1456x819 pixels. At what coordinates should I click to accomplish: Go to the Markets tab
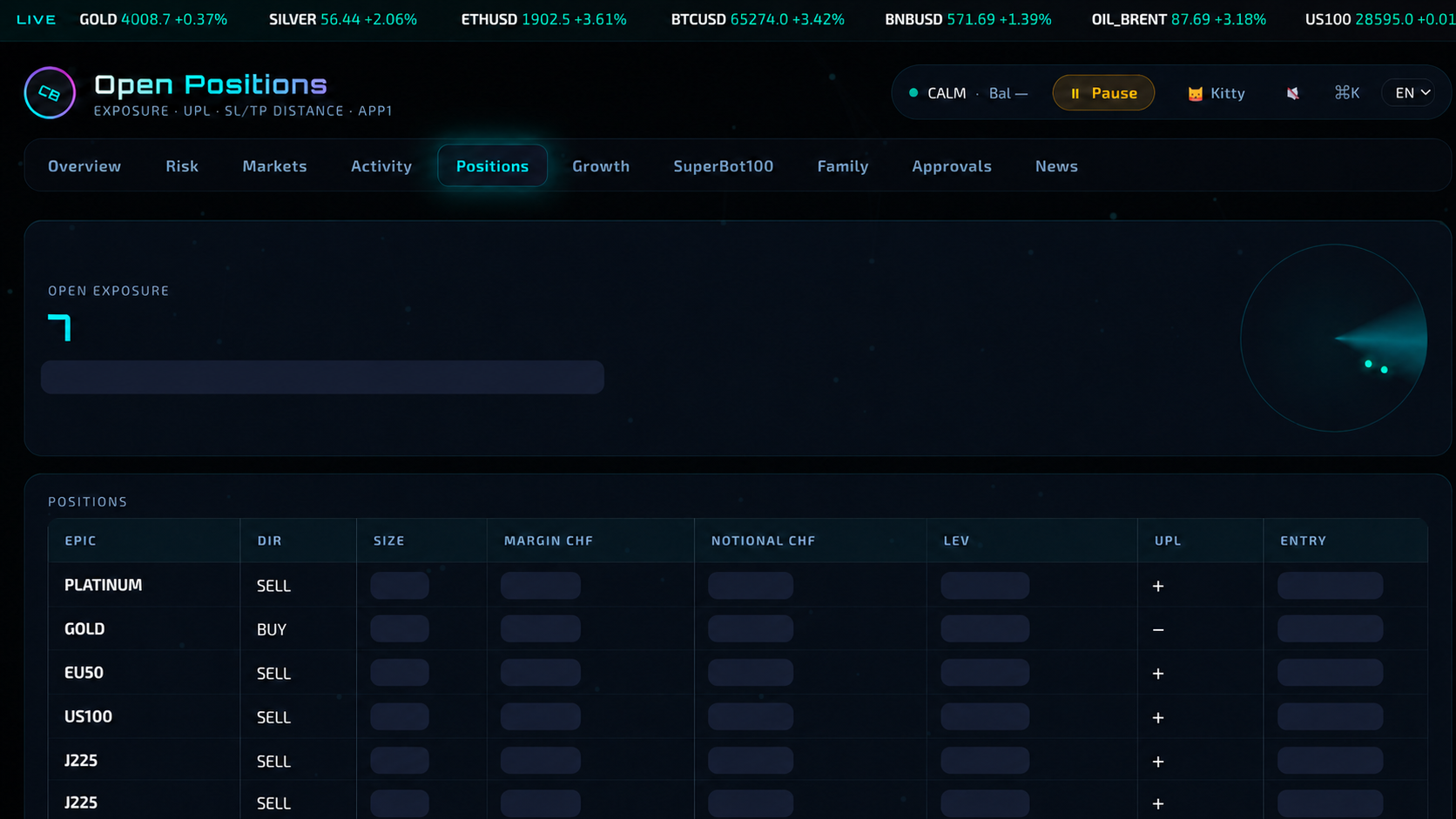tap(274, 166)
